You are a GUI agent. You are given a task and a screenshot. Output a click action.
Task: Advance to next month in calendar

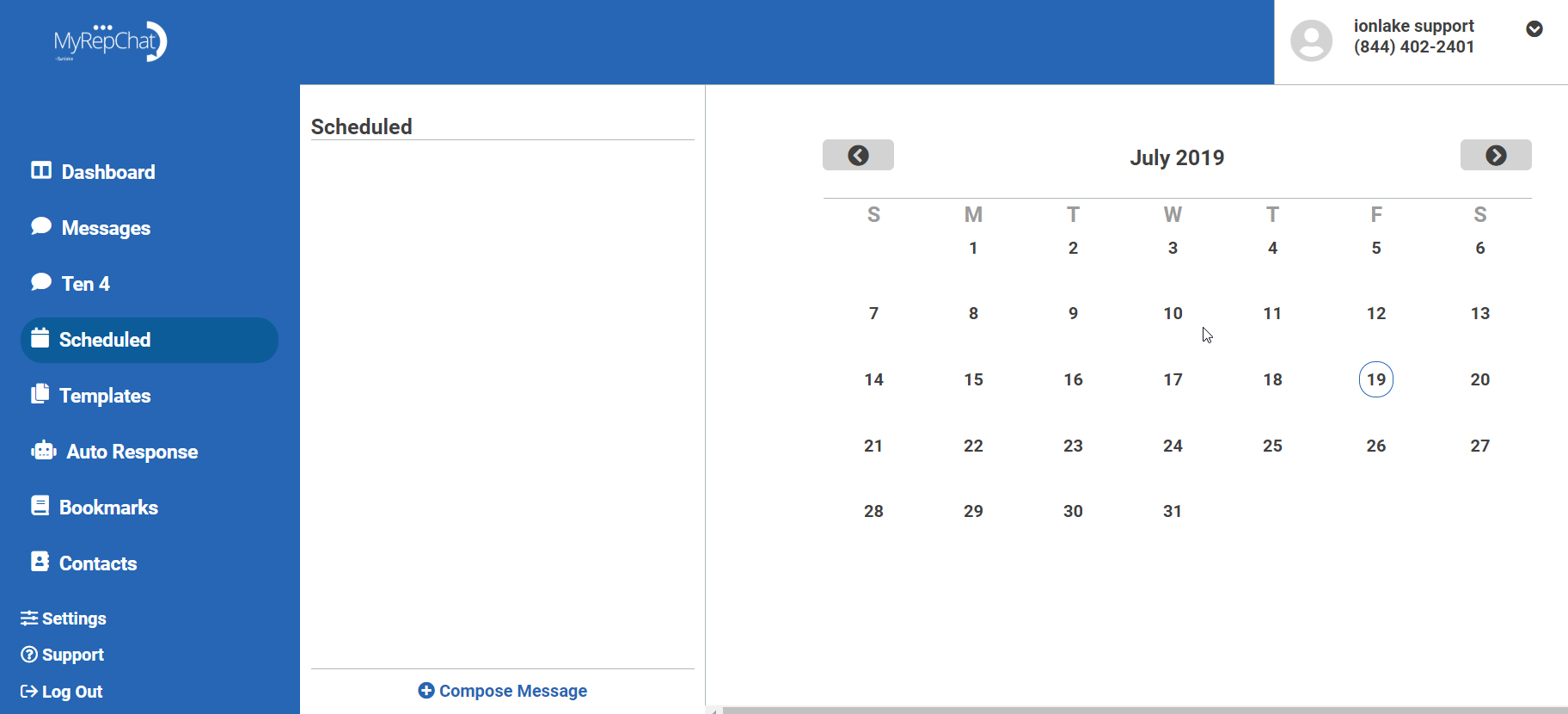[1496, 155]
